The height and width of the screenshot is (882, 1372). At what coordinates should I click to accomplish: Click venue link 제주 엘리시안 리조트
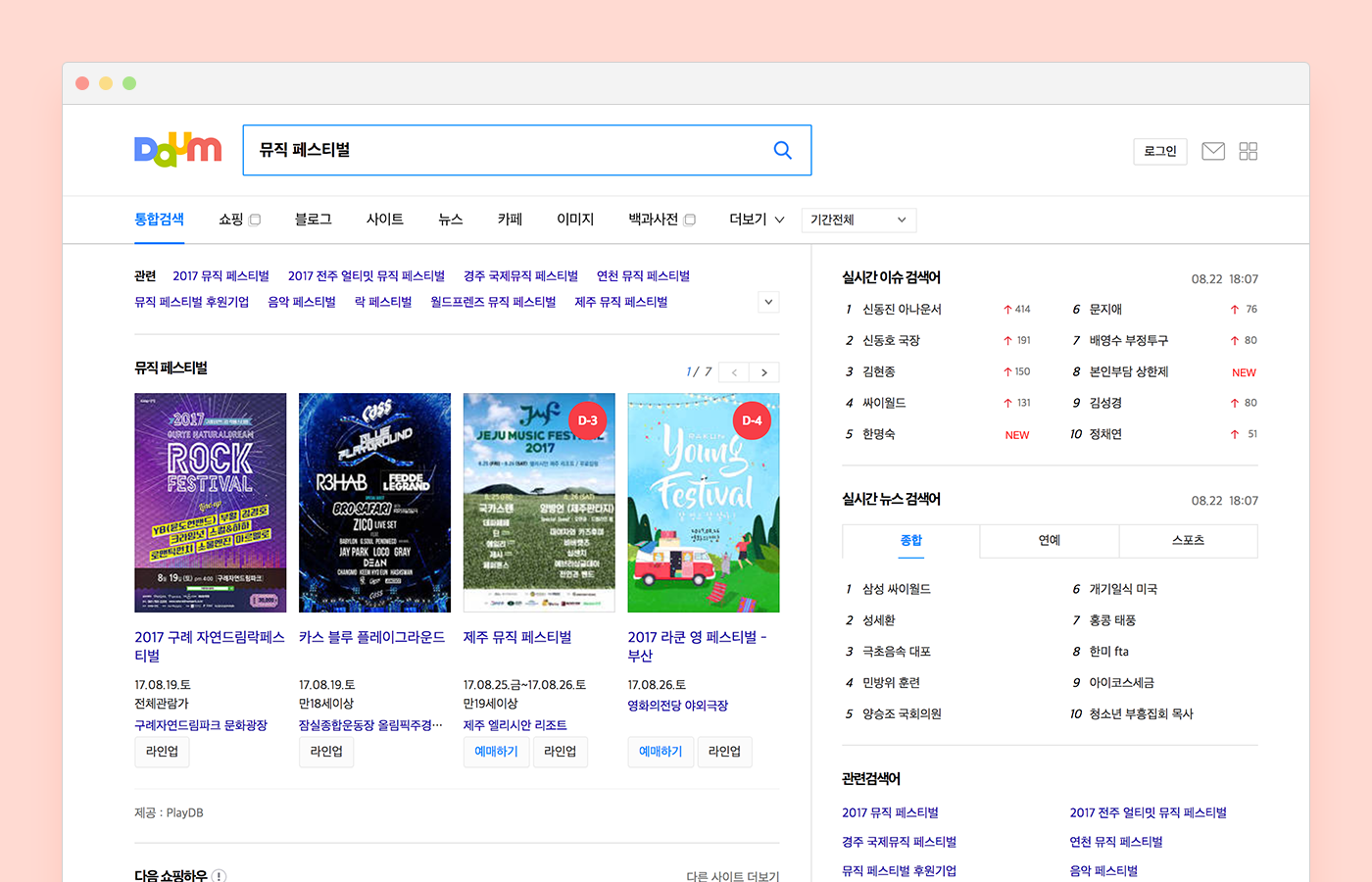point(515,725)
